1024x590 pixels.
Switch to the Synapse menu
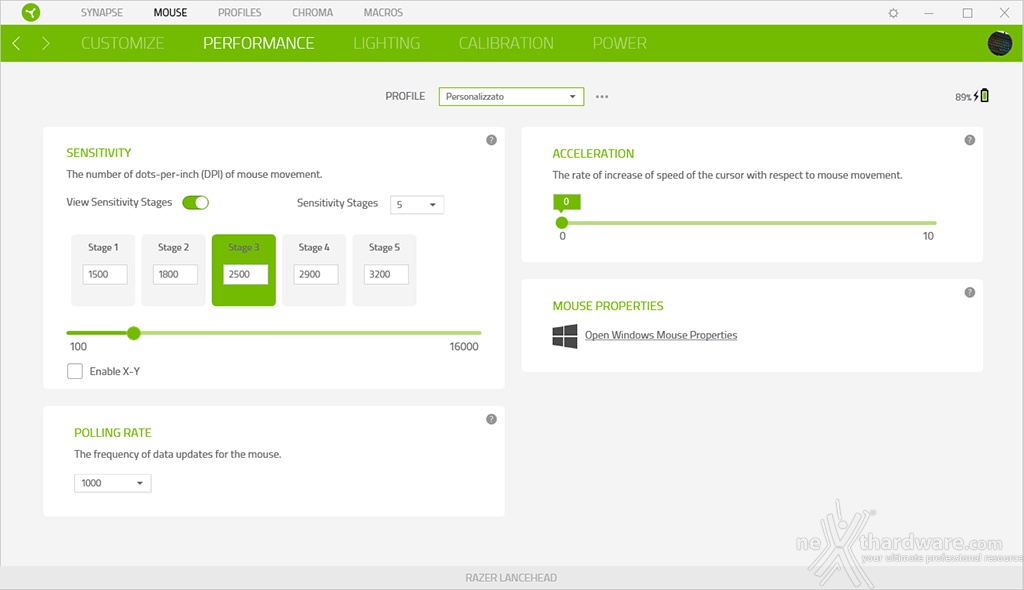coord(102,12)
